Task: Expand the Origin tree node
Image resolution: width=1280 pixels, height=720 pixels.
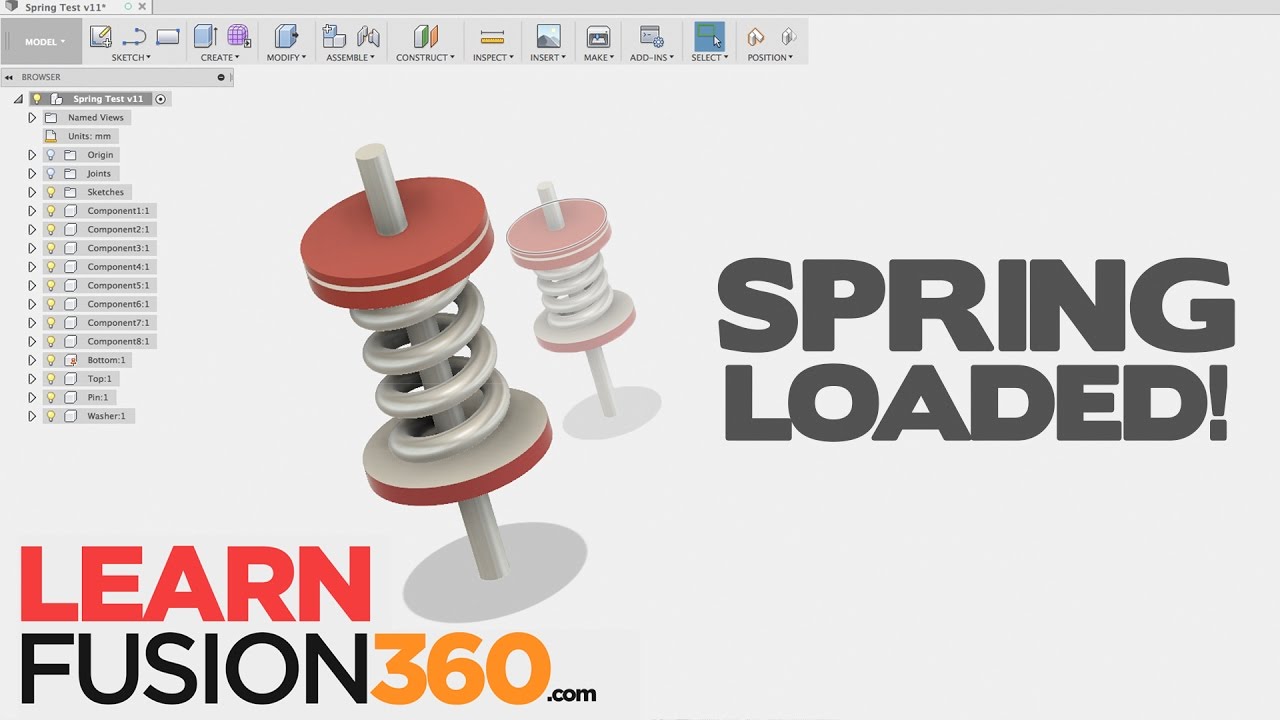Action: (32, 155)
